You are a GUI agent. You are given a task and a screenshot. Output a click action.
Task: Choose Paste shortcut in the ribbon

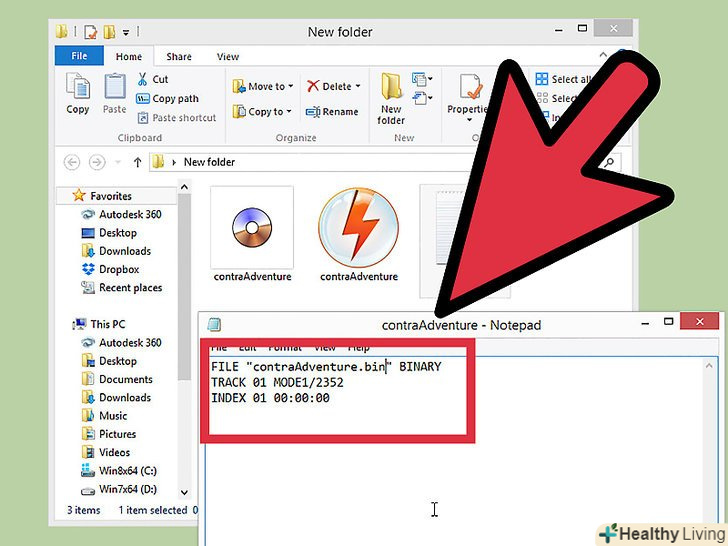tap(177, 118)
